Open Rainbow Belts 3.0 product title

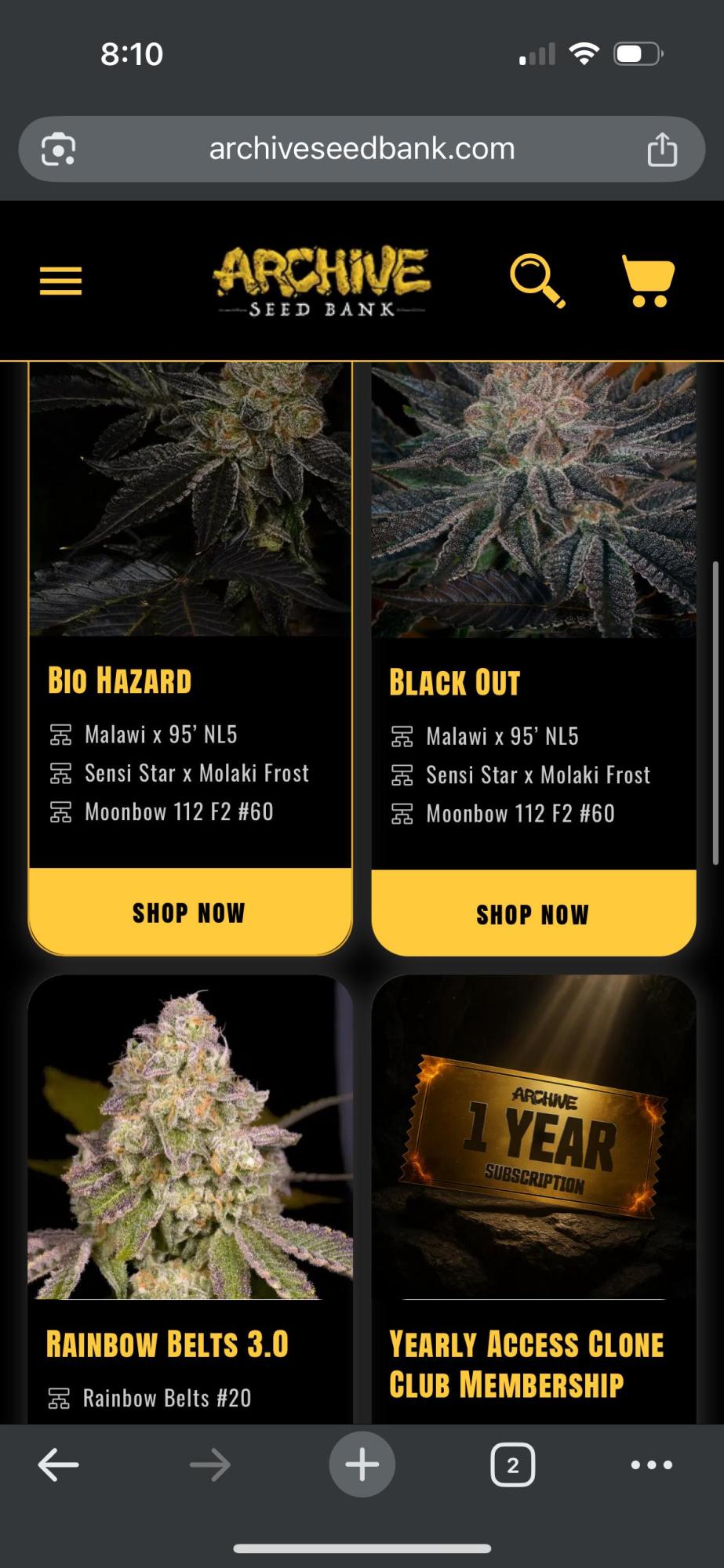coord(167,1344)
